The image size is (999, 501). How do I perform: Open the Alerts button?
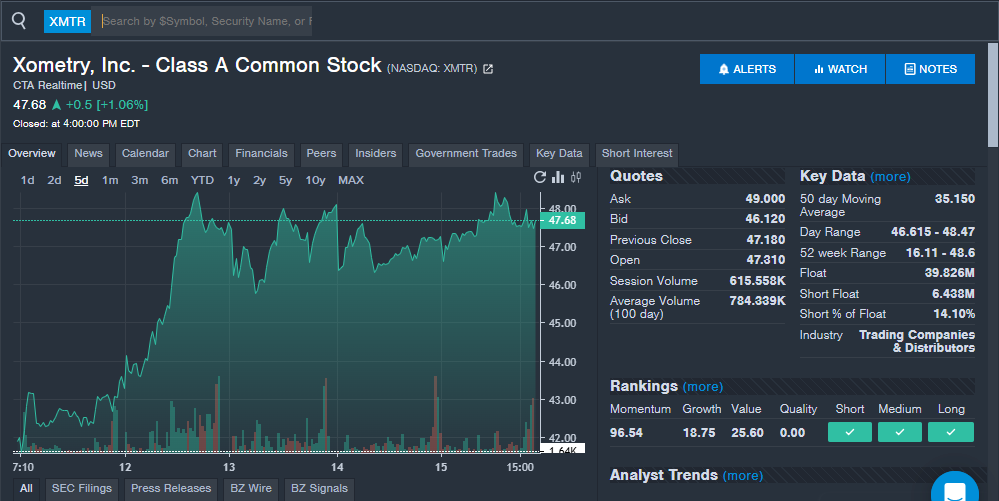point(747,69)
